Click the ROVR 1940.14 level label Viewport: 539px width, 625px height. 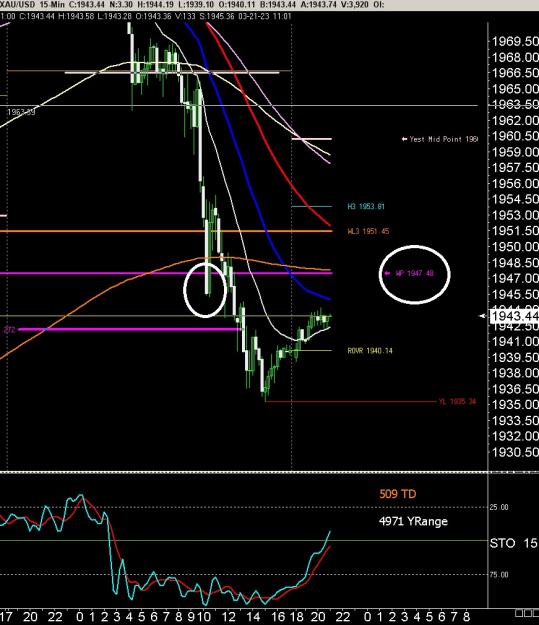coord(370,351)
